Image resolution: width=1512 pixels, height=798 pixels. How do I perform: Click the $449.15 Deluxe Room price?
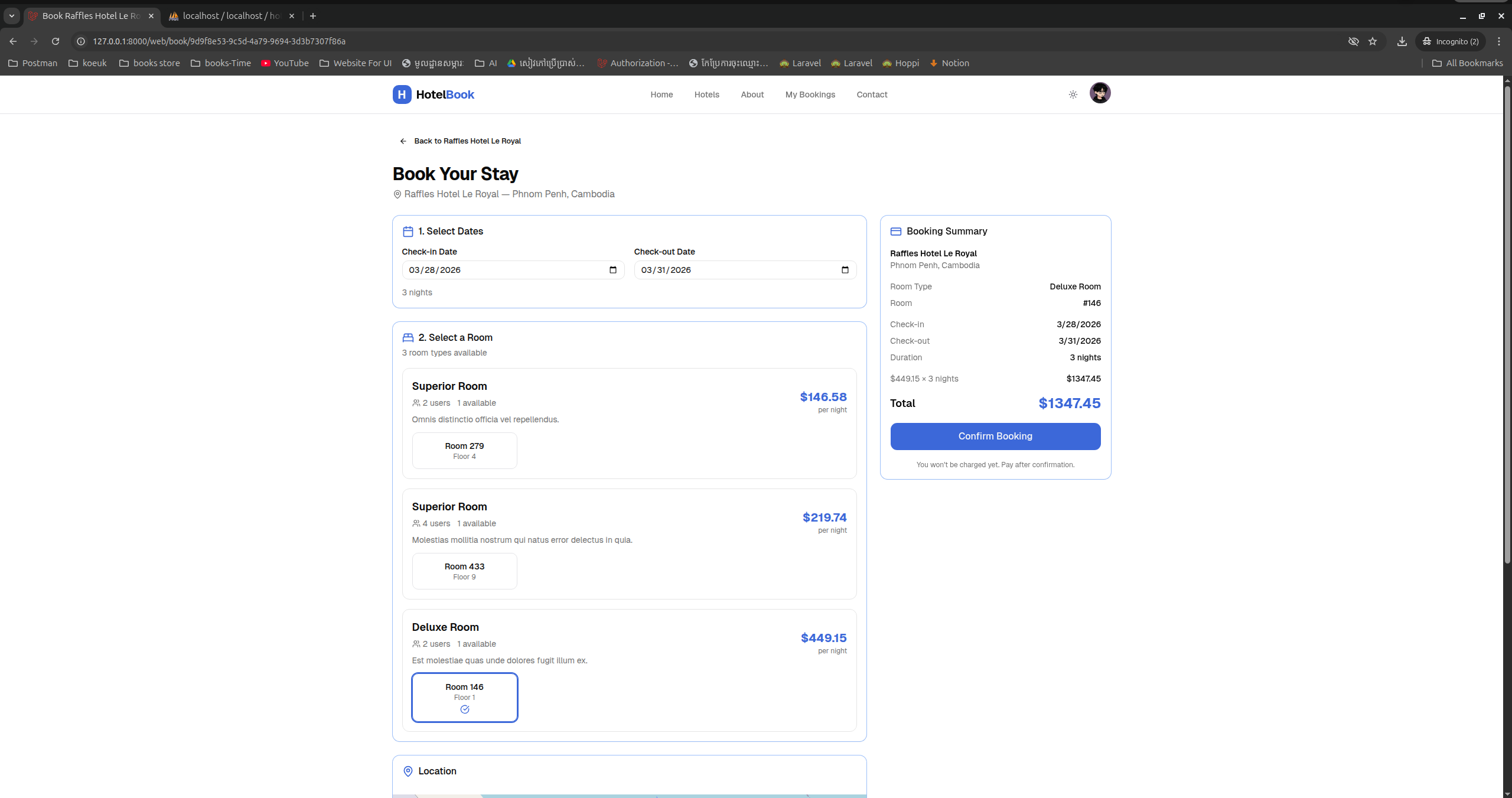823,638
